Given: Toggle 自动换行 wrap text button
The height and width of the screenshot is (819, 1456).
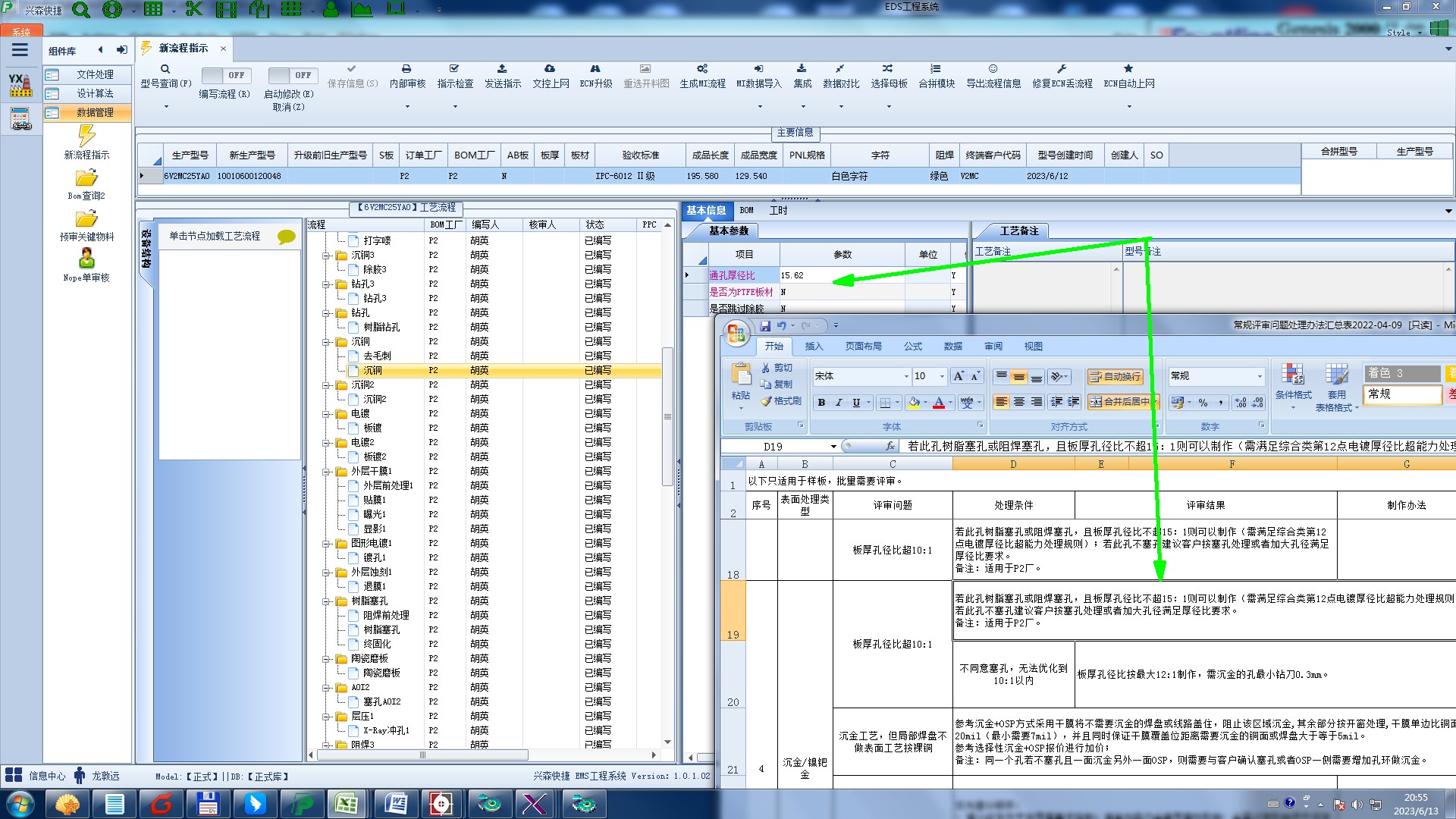Looking at the screenshot, I should [1115, 377].
